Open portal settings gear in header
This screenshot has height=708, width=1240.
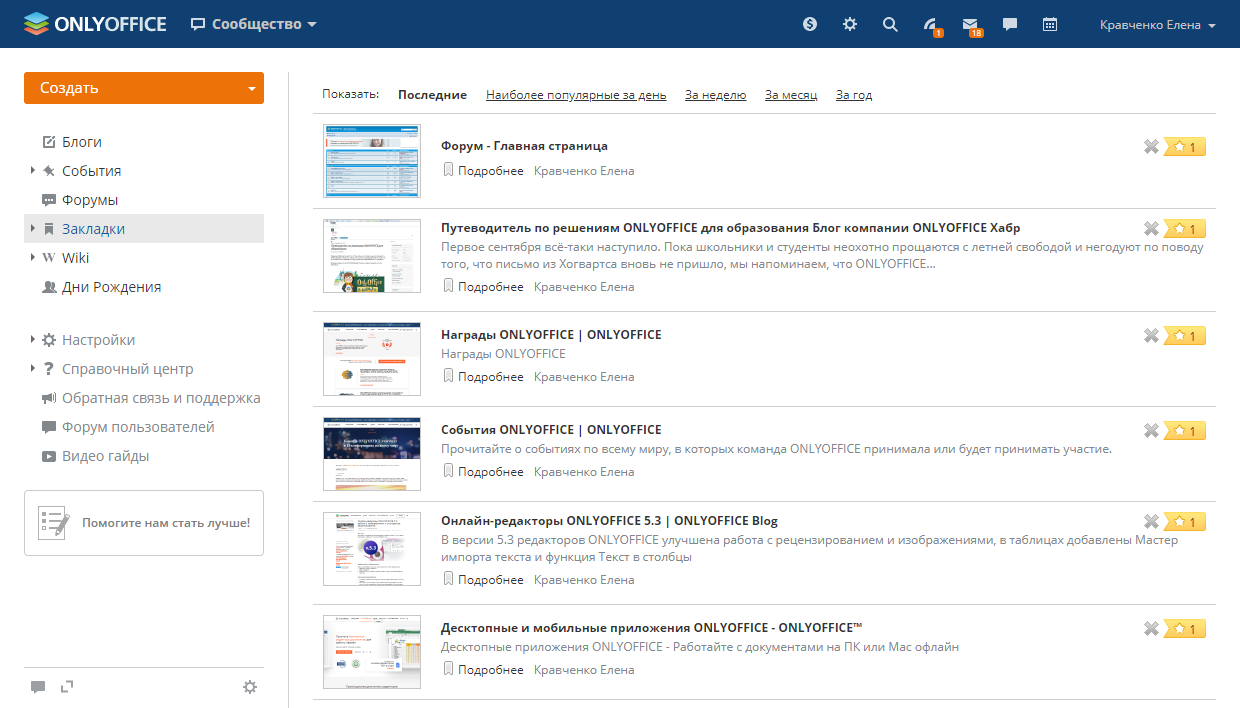tap(850, 25)
